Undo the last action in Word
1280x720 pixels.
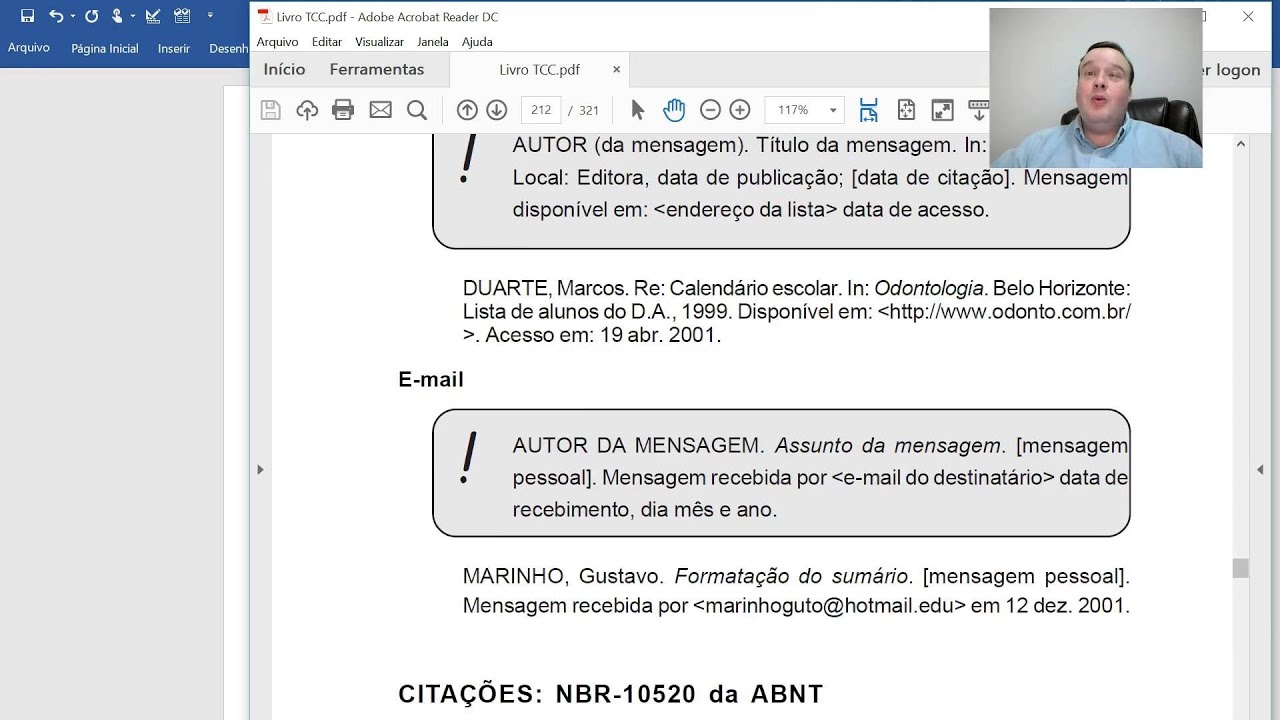point(56,16)
